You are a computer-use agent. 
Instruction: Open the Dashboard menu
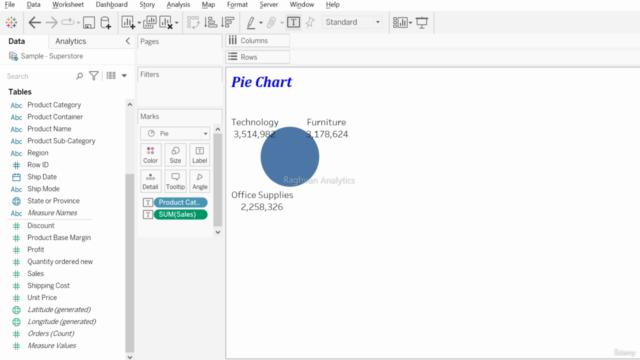[x=111, y=4]
